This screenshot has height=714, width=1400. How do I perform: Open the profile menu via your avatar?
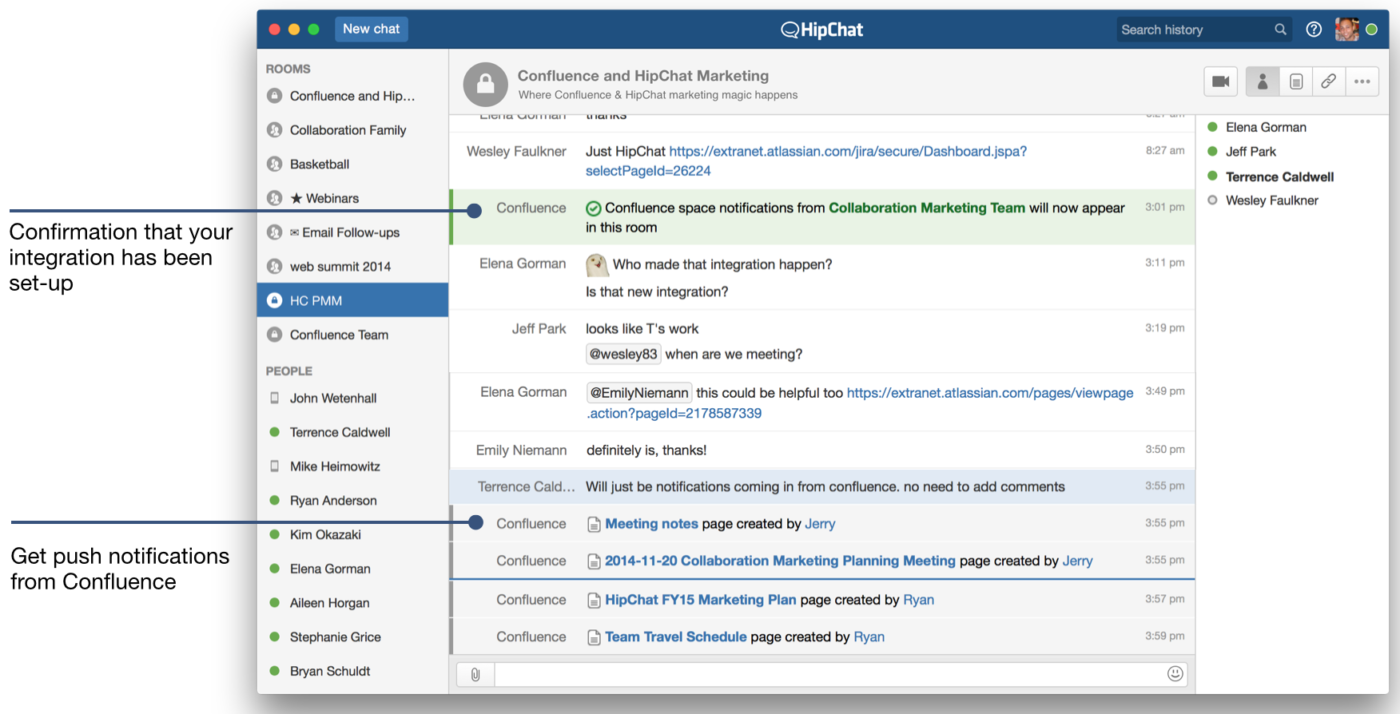1347,29
